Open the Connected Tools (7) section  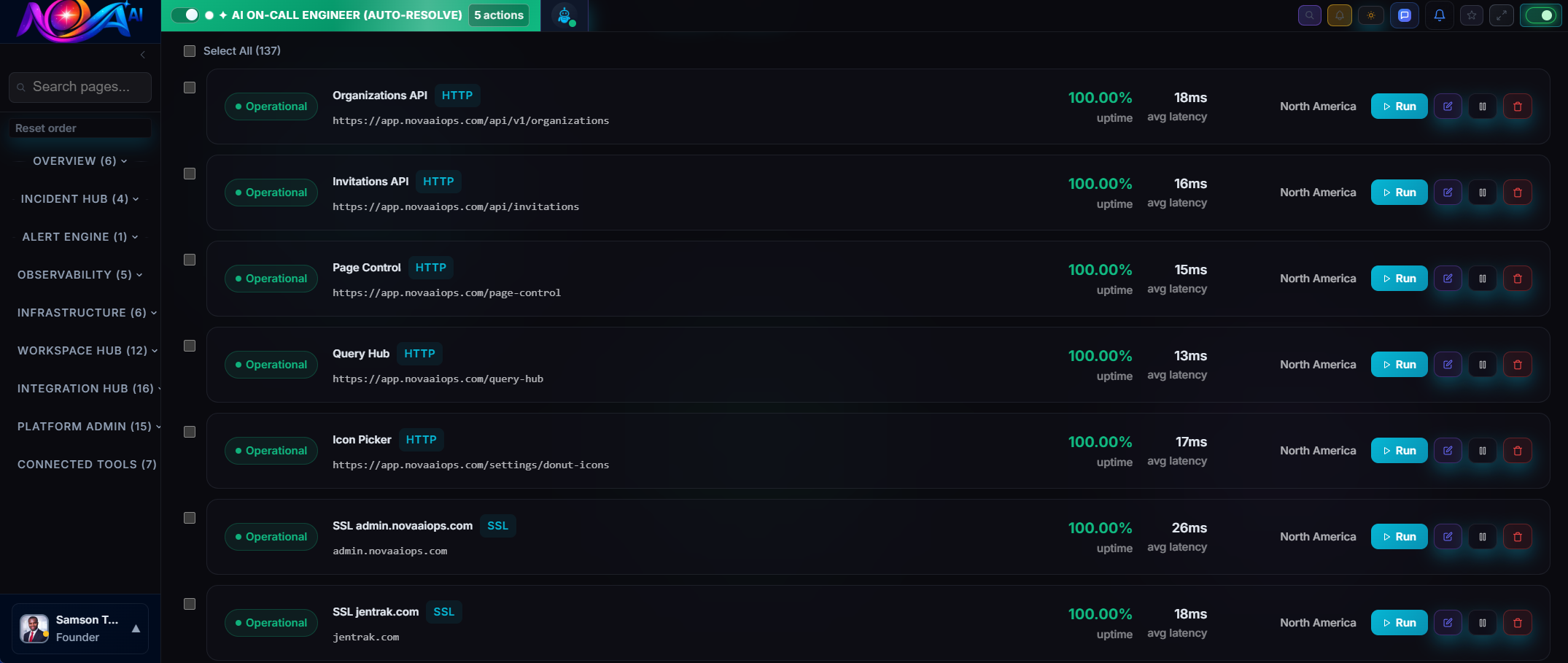pos(87,465)
